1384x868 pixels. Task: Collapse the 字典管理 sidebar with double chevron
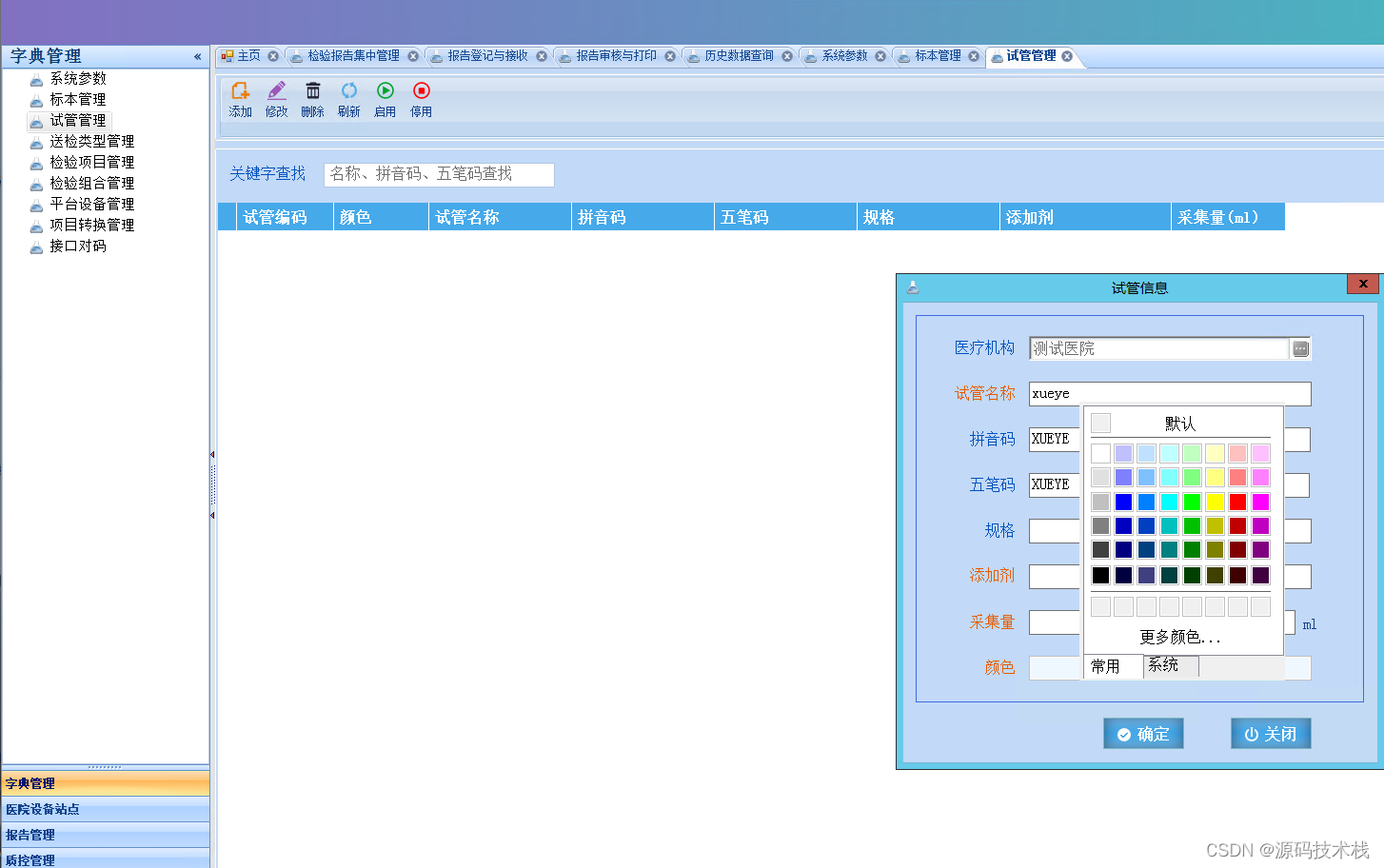pos(198,57)
